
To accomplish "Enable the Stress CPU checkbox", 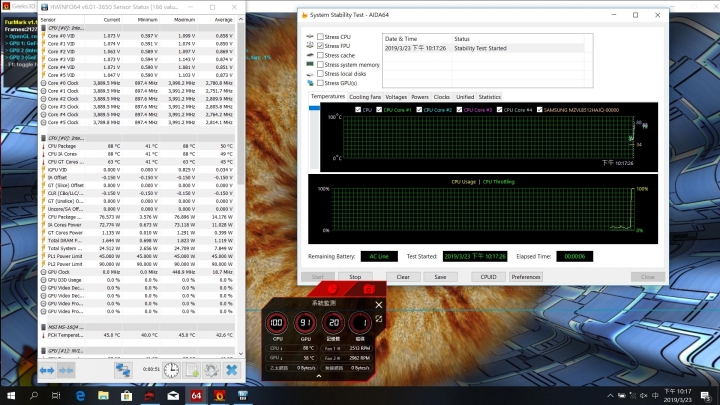I will [x=320, y=37].
